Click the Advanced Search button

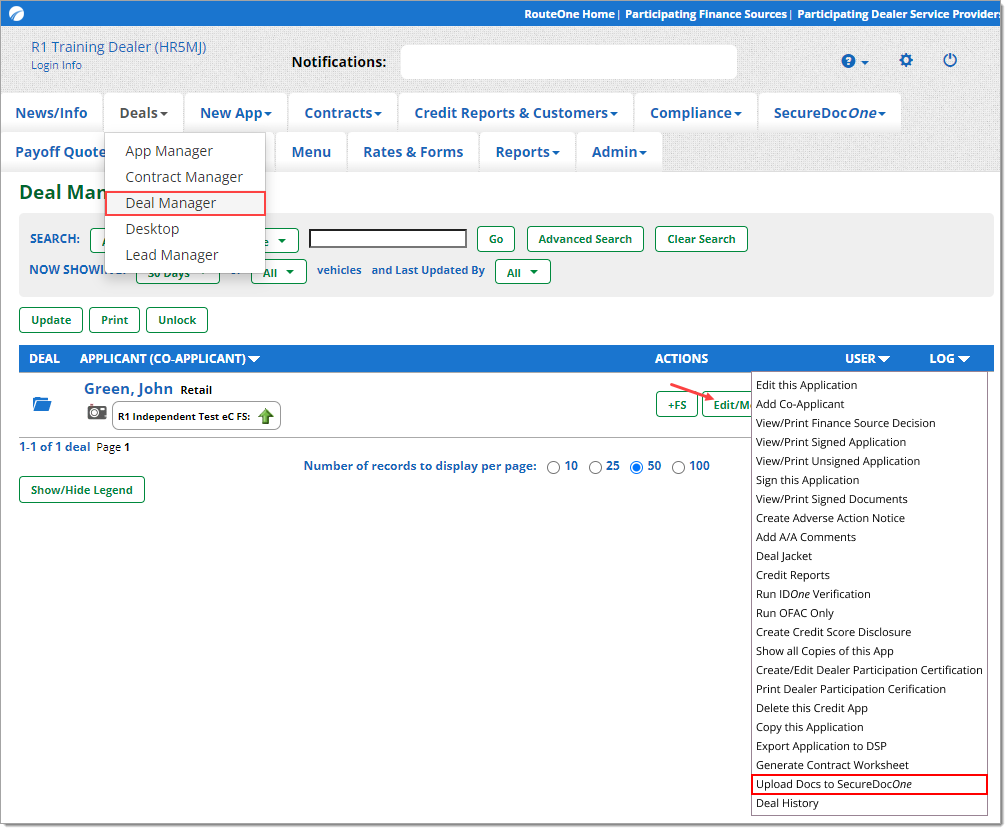(x=586, y=240)
